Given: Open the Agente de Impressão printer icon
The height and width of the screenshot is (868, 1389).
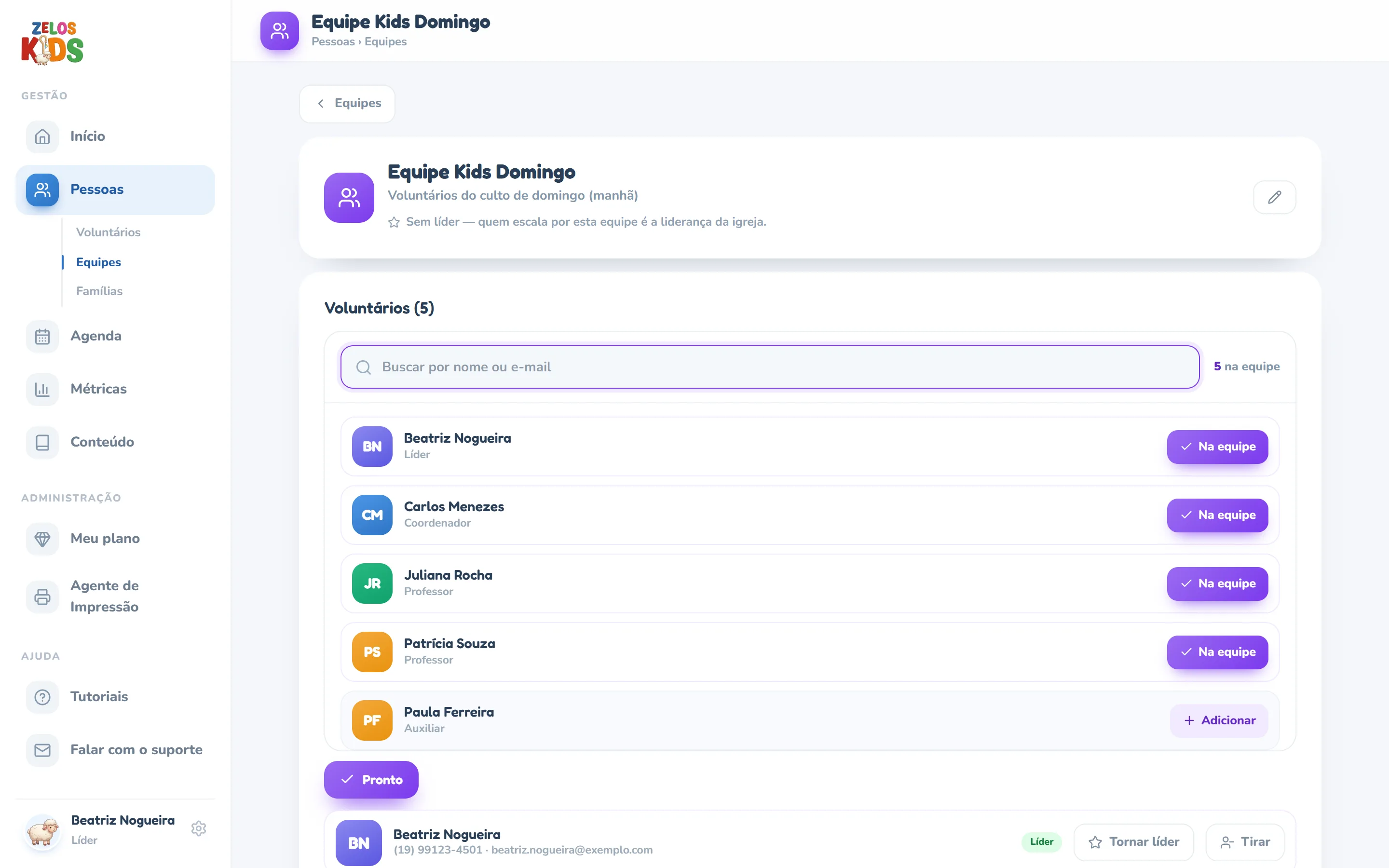Looking at the screenshot, I should pyautogui.click(x=42, y=597).
